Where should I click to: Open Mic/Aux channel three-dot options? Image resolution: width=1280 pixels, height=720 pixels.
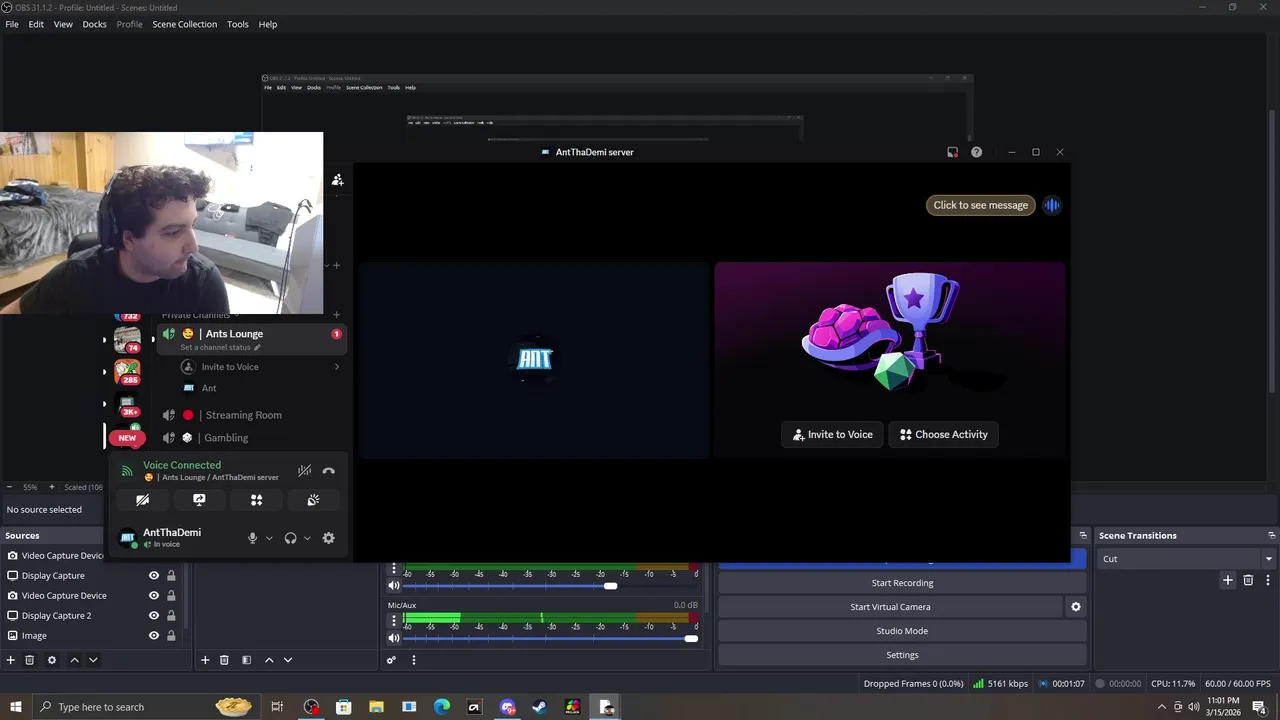click(394, 620)
